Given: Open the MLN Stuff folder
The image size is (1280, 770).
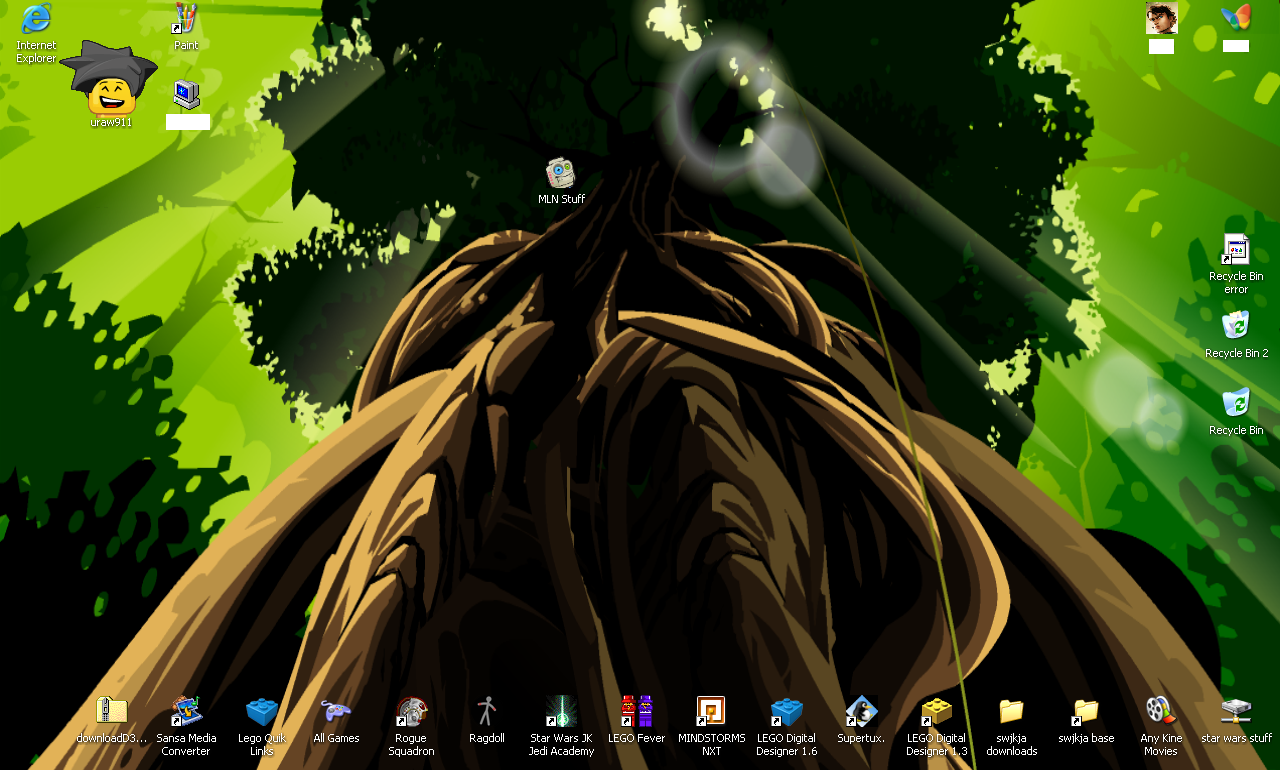Looking at the screenshot, I should 560,175.
